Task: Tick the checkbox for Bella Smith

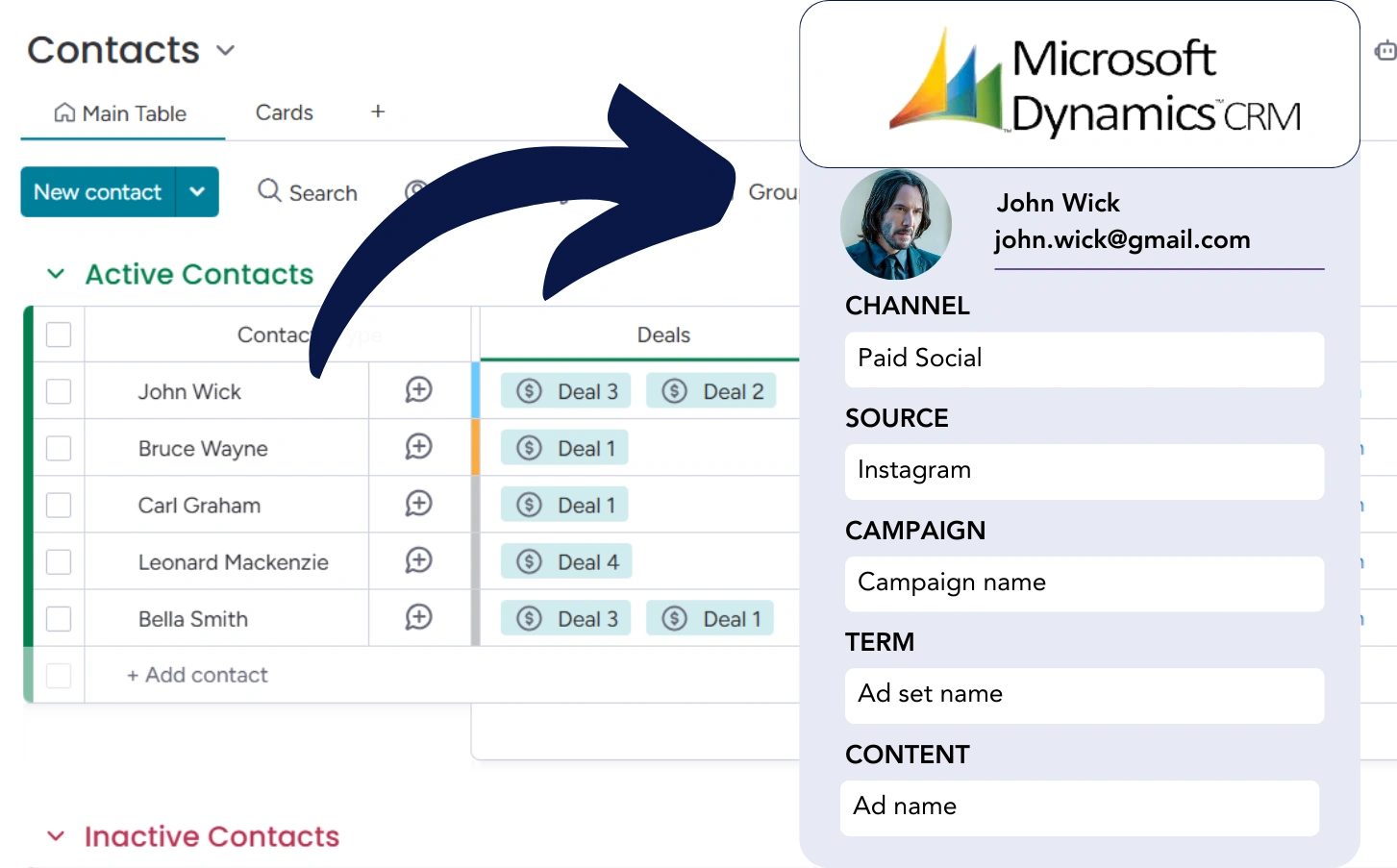Action: pyautogui.click(x=59, y=618)
